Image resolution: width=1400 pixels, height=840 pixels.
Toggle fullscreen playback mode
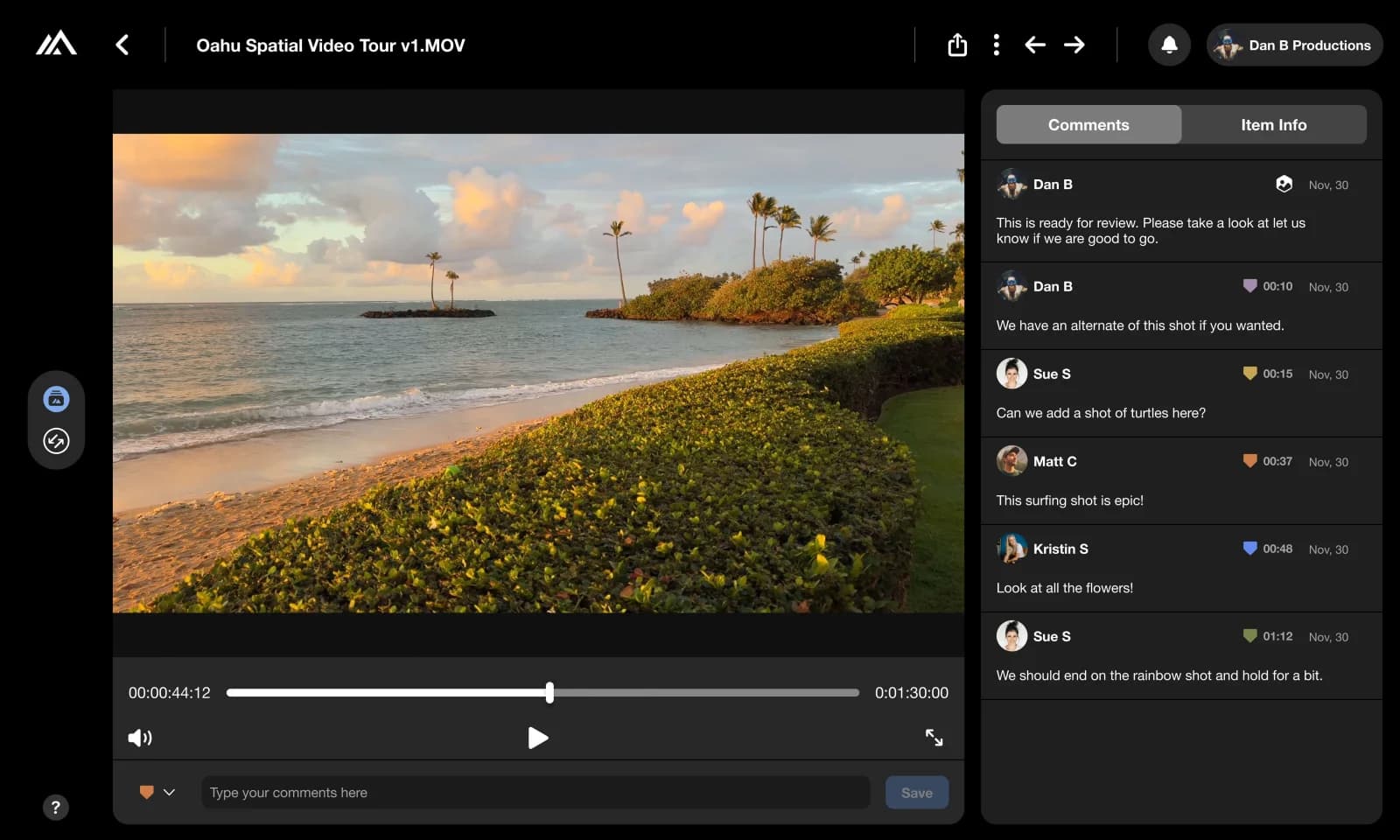point(934,738)
